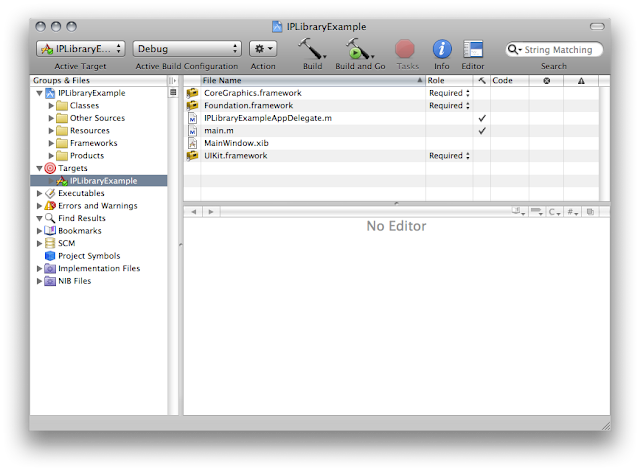
Task: Open the Debug build configuration popup
Action: click(x=187, y=49)
